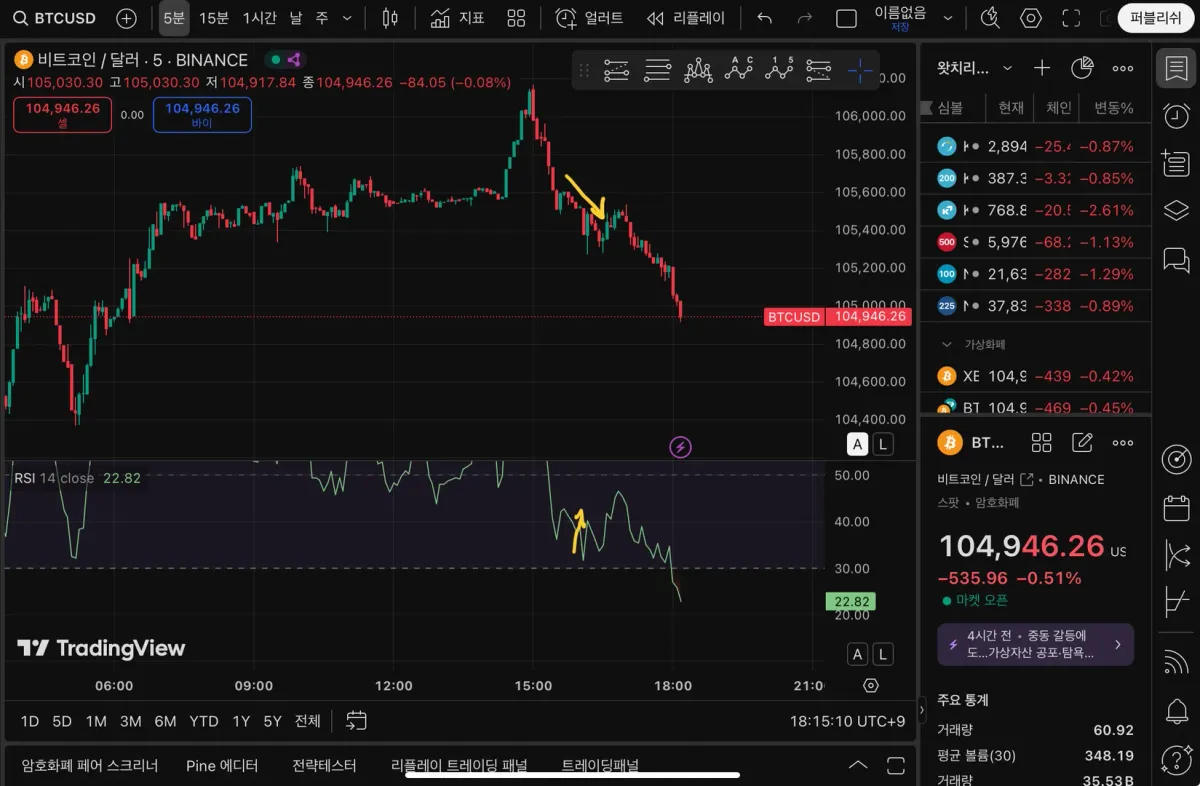Open the 지표 indicators dialog
Image resolution: width=1200 pixels, height=786 pixels.
point(457,18)
